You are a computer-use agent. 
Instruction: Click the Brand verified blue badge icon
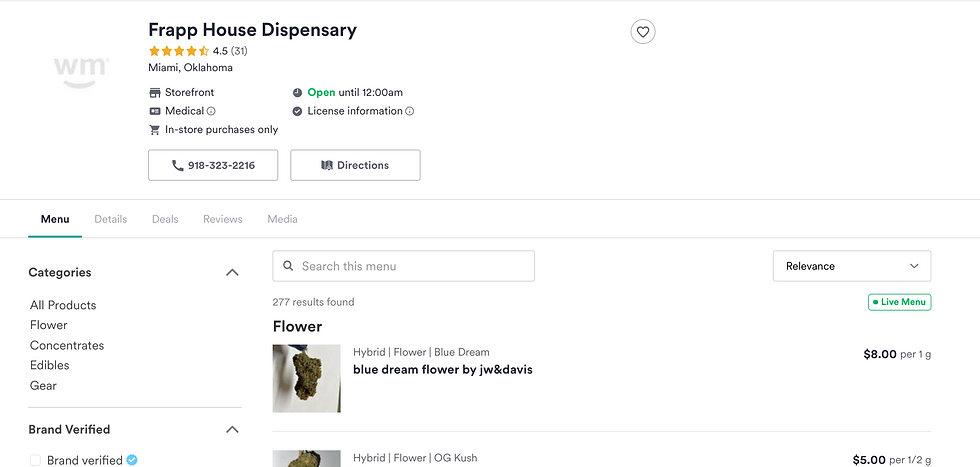132,460
